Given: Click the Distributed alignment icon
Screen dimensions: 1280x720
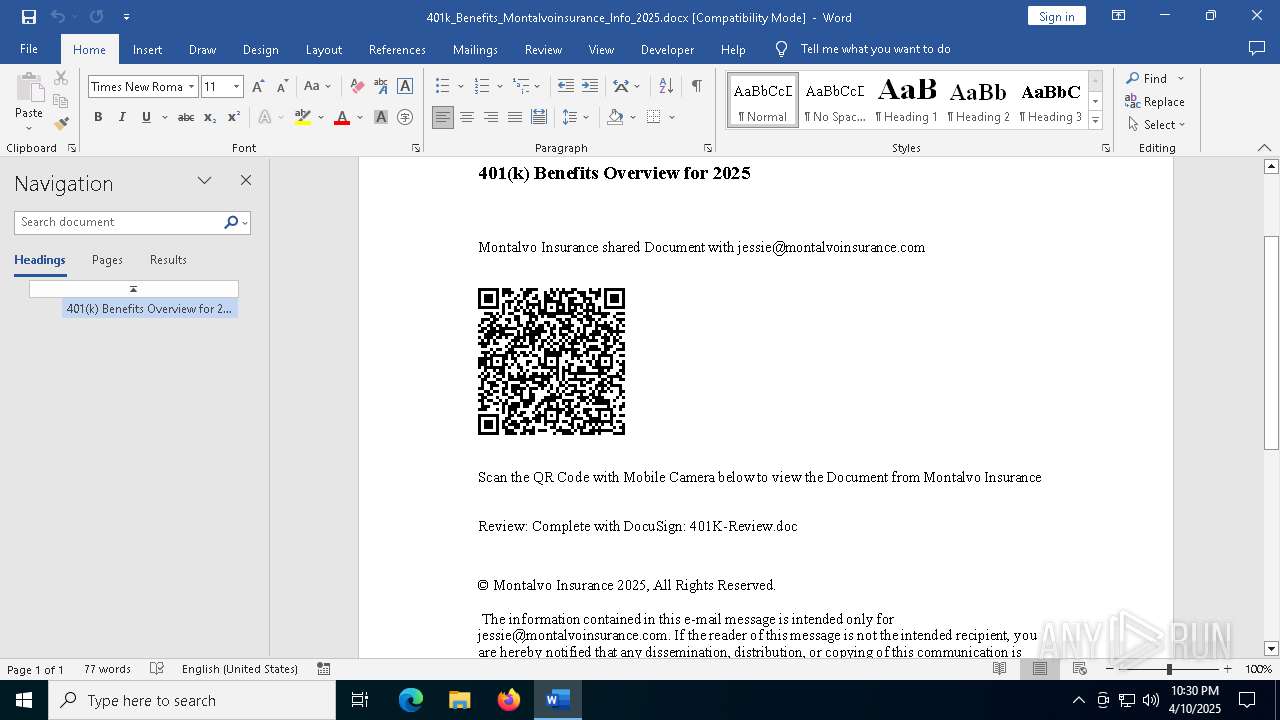Looking at the screenshot, I should pyautogui.click(x=539, y=117).
